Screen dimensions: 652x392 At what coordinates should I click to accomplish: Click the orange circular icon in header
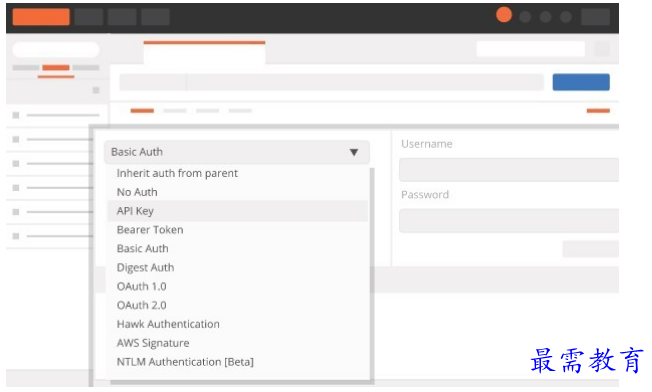coord(504,15)
